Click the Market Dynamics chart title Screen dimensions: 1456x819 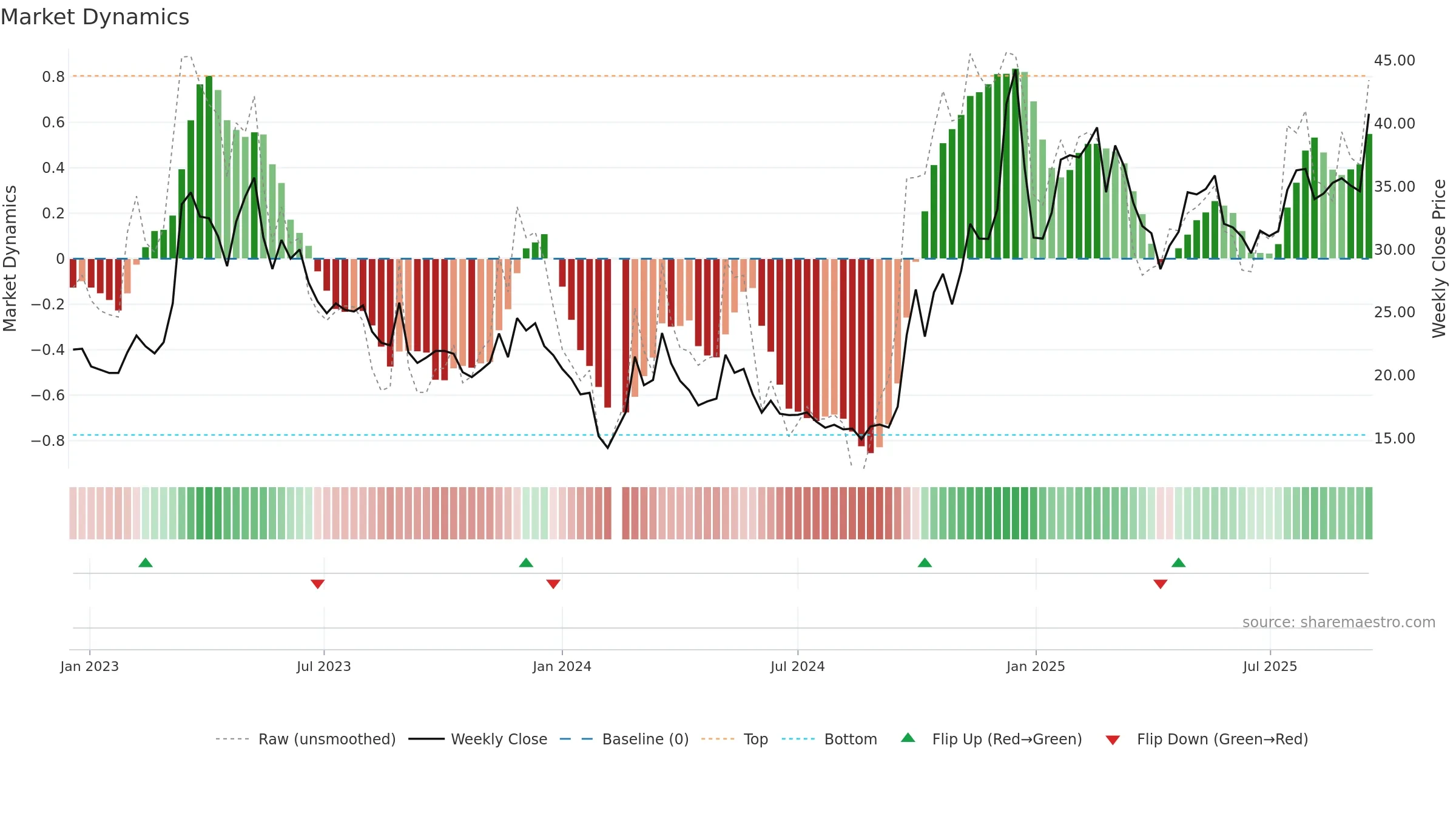(x=95, y=17)
